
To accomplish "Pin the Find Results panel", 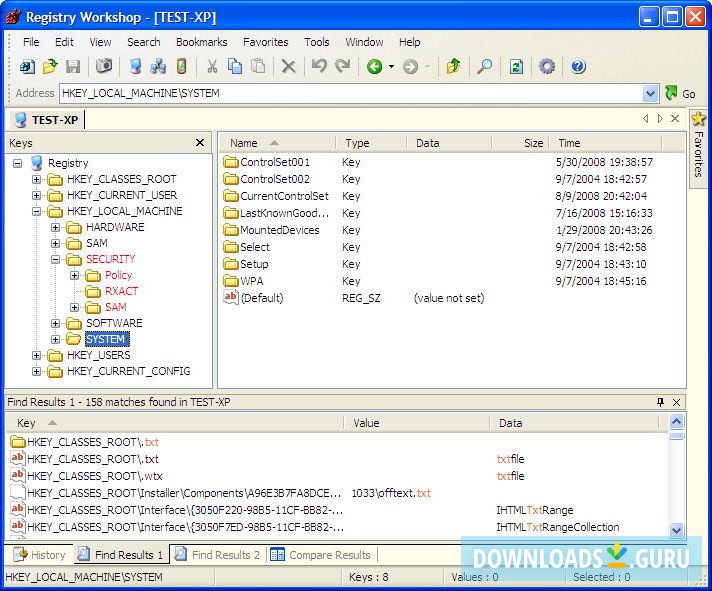I will coord(660,402).
